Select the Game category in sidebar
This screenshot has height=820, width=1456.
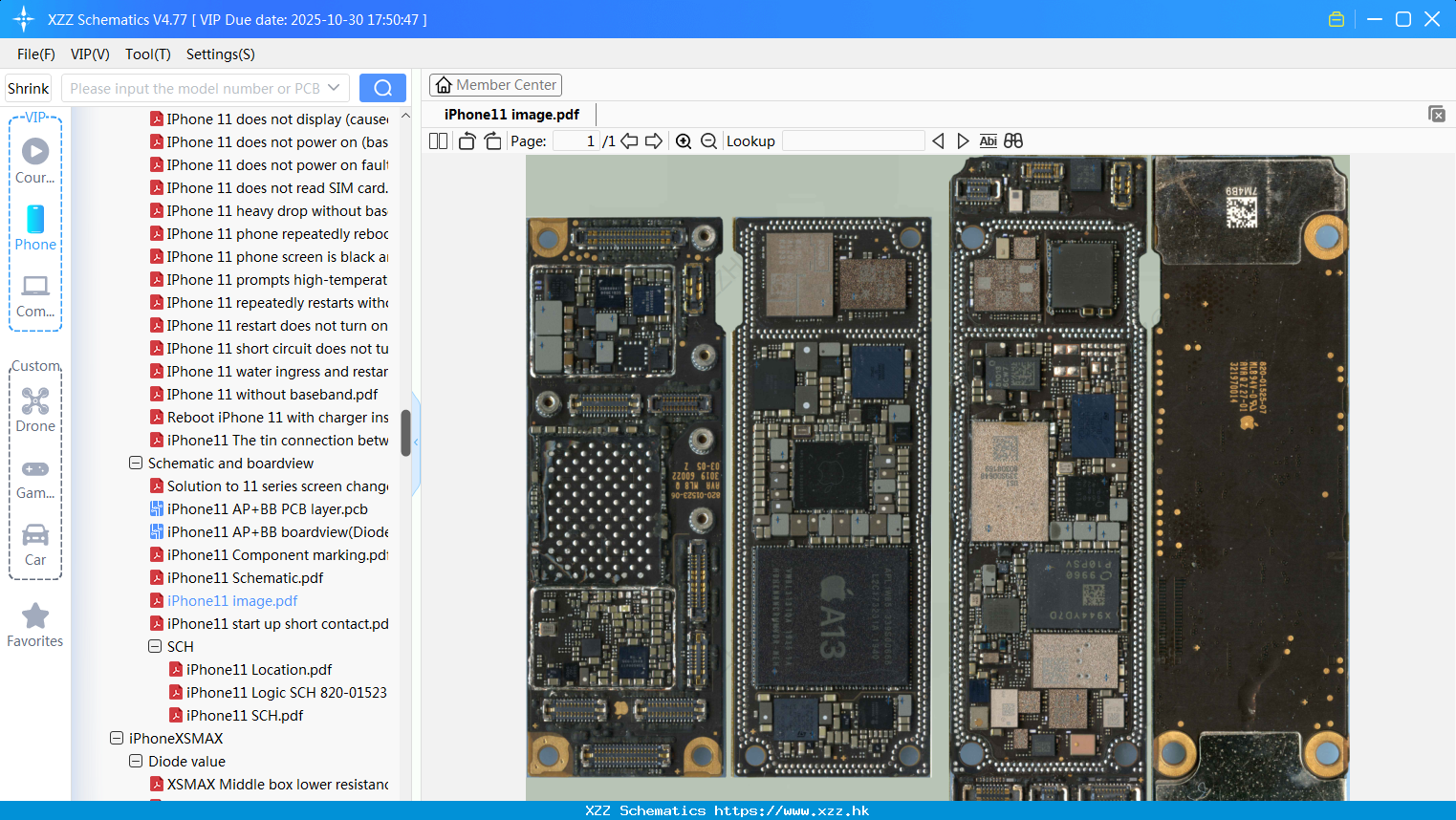pyautogui.click(x=35, y=478)
